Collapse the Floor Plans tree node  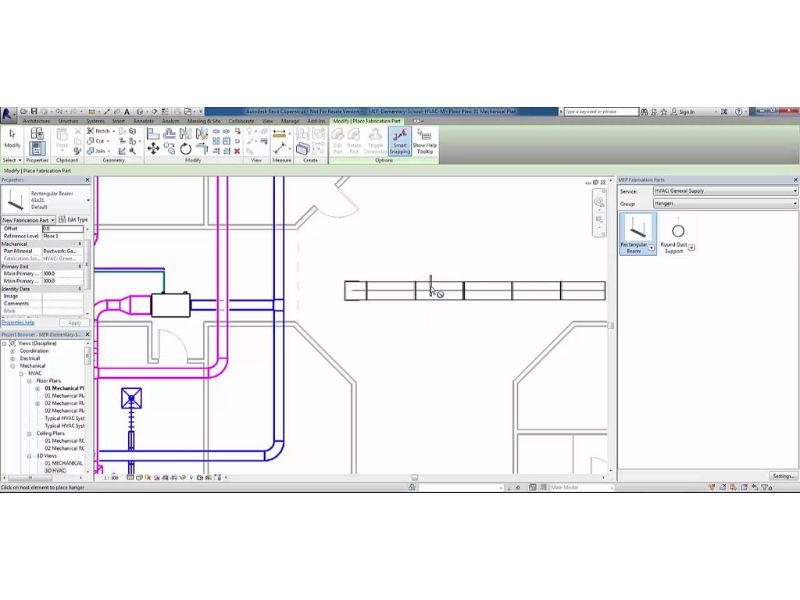click(32, 381)
